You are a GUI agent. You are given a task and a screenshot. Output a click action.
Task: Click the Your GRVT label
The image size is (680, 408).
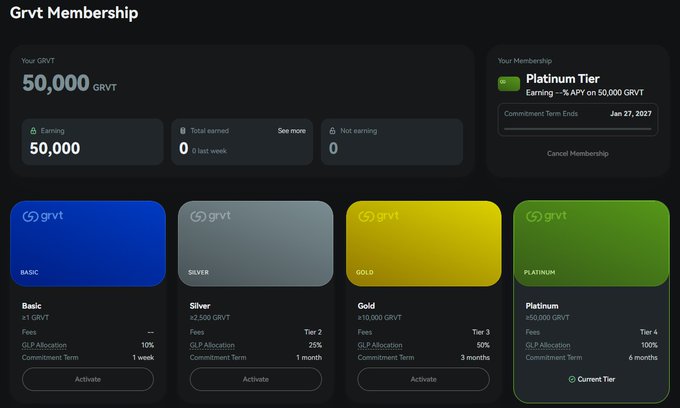pyautogui.click(x=38, y=61)
